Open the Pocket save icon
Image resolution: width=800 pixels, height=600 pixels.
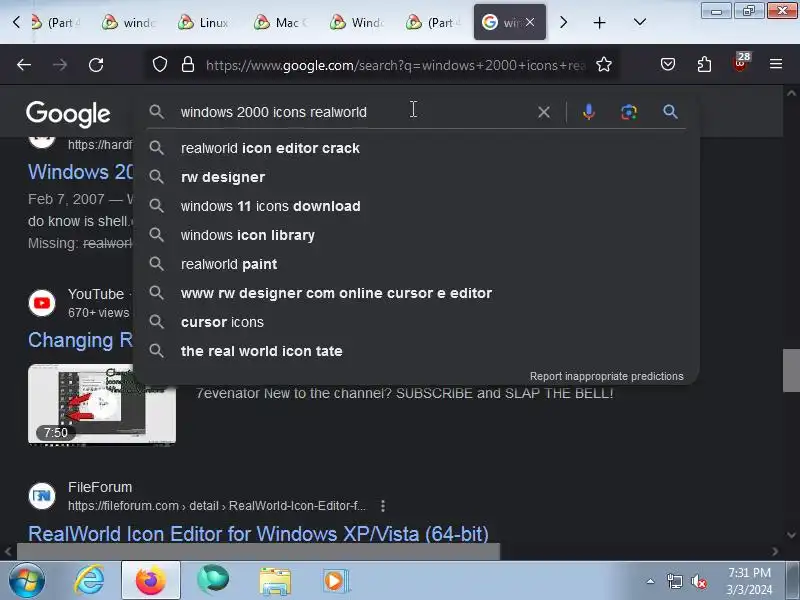668,64
